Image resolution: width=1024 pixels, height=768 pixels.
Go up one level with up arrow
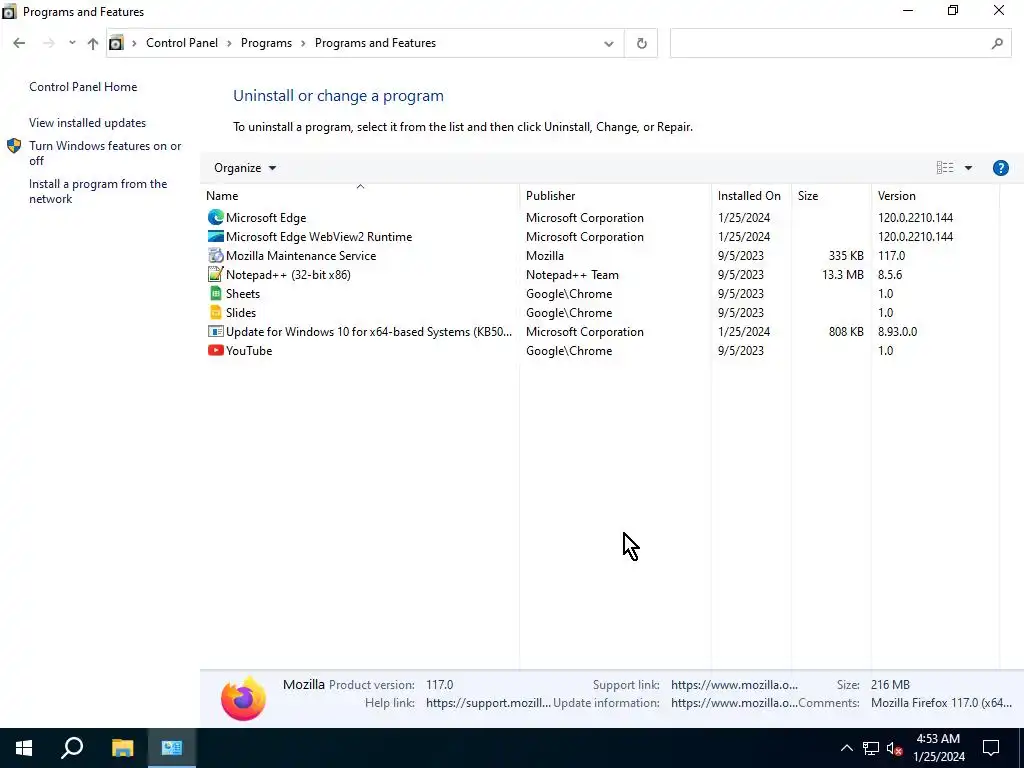tap(93, 43)
